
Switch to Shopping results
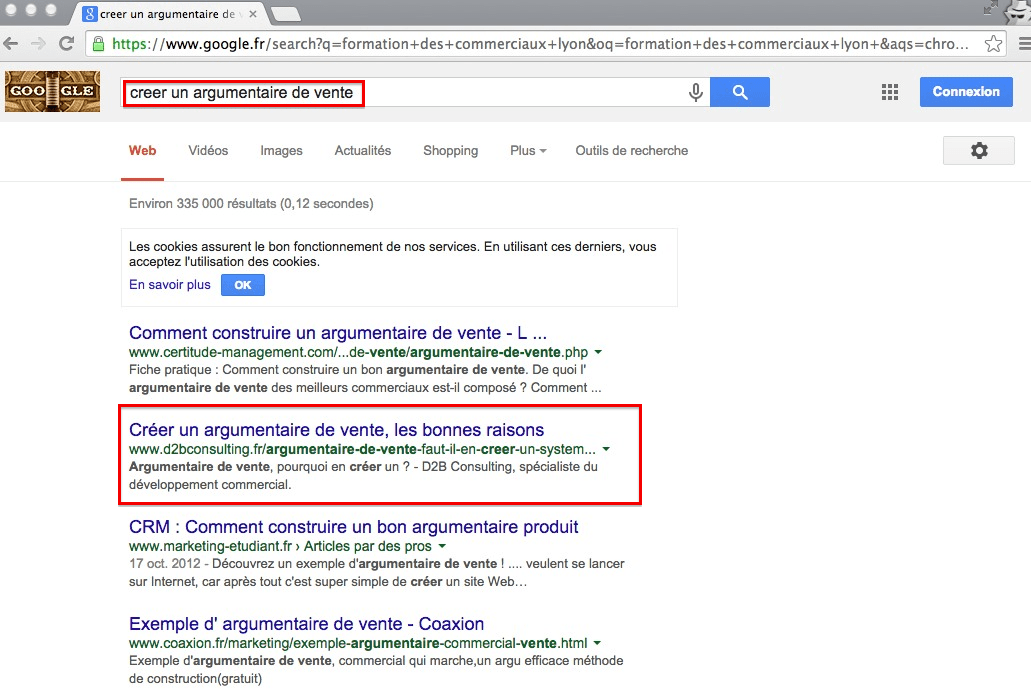(x=450, y=151)
